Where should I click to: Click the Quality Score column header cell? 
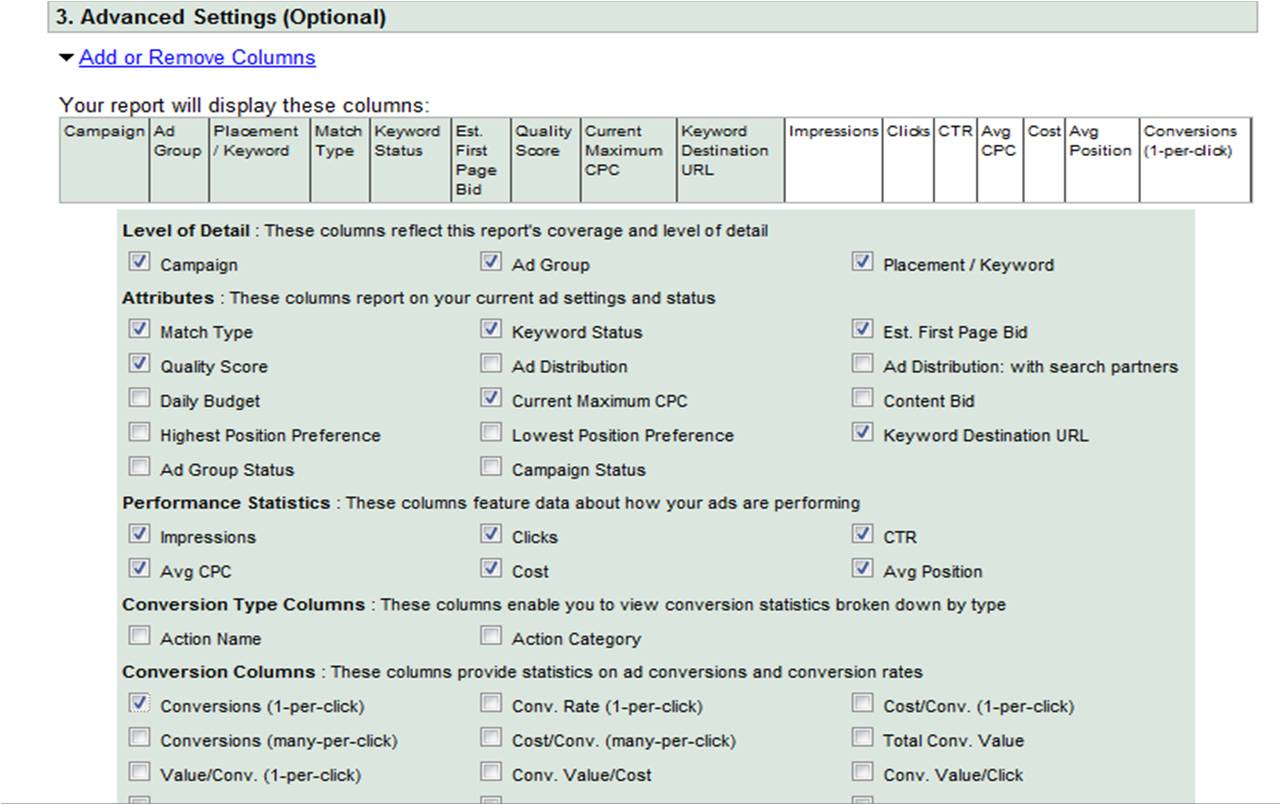pos(544,160)
